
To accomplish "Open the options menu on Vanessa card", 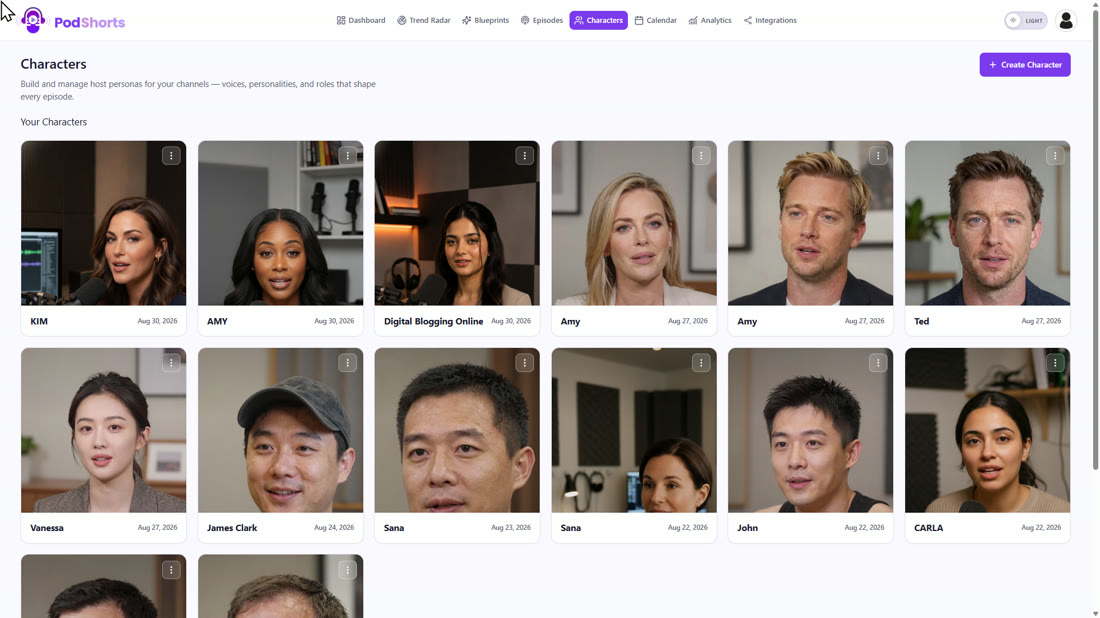I will [x=171, y=363].
